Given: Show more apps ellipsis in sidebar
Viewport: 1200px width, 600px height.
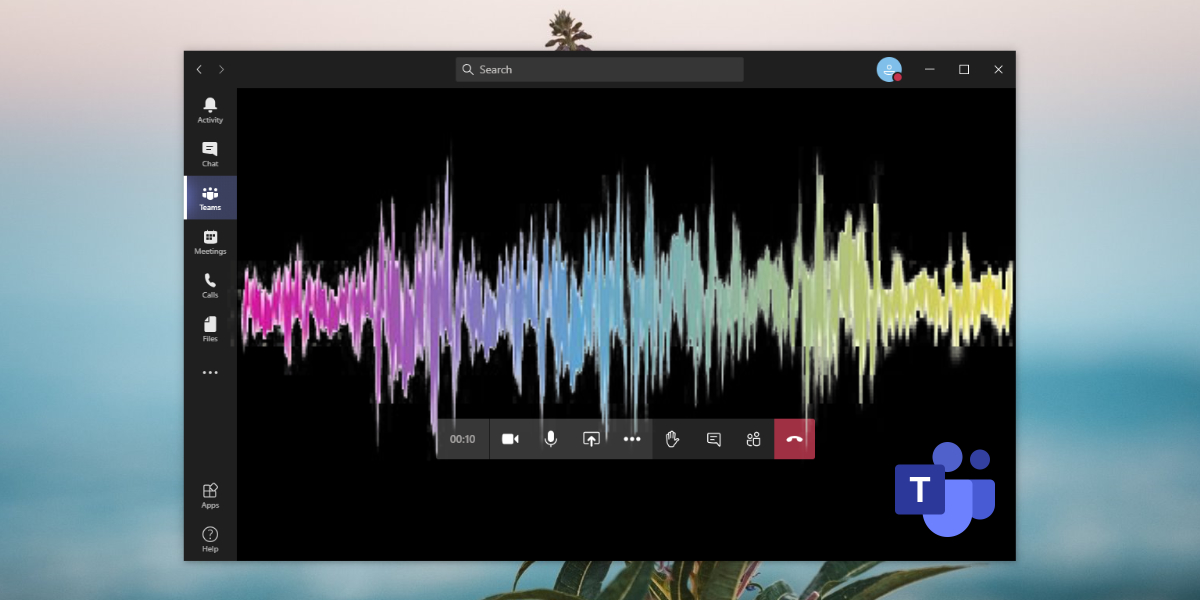Looking at the screenshot, I should (x=210, y=372).
